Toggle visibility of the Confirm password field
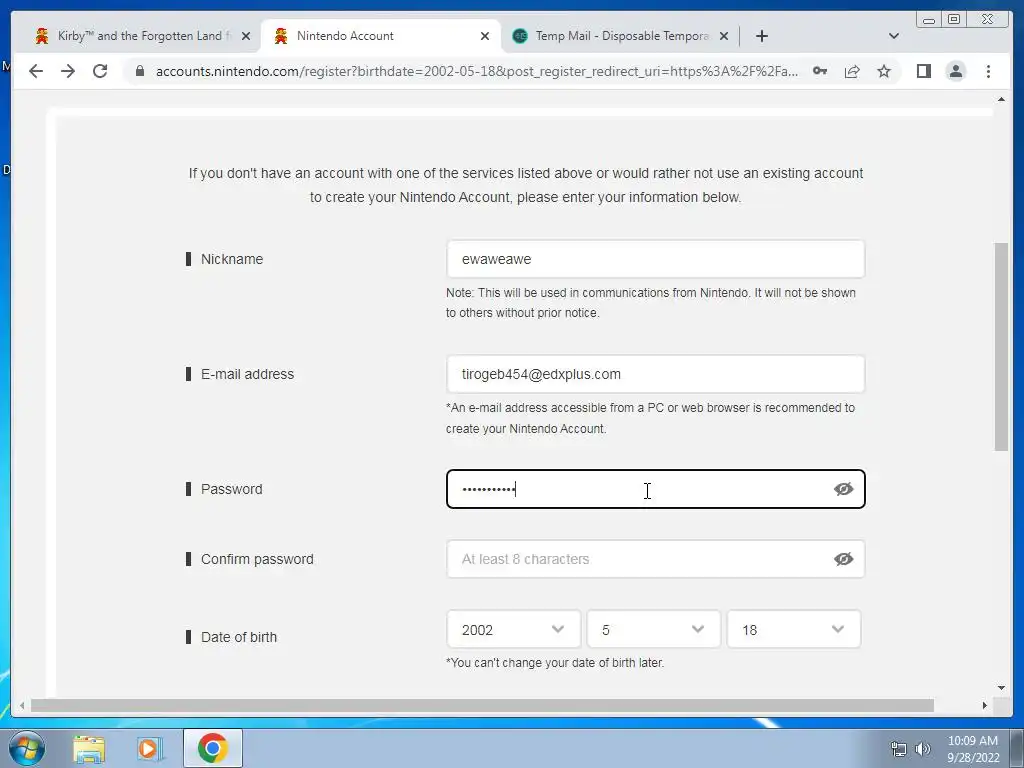Screen dimensions: 1024x768 (843, 559)
